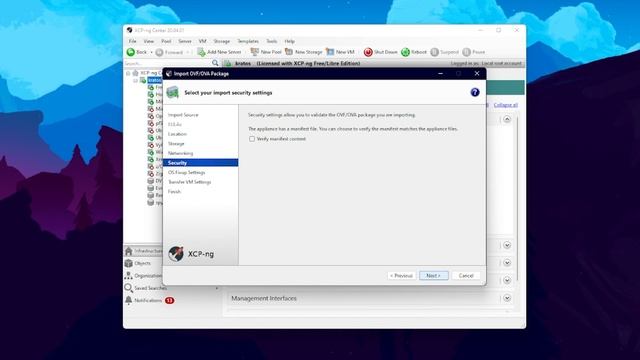Click the Add New Server icon
This screenshot has width=640, height=360.
click(x=201, y=52)
